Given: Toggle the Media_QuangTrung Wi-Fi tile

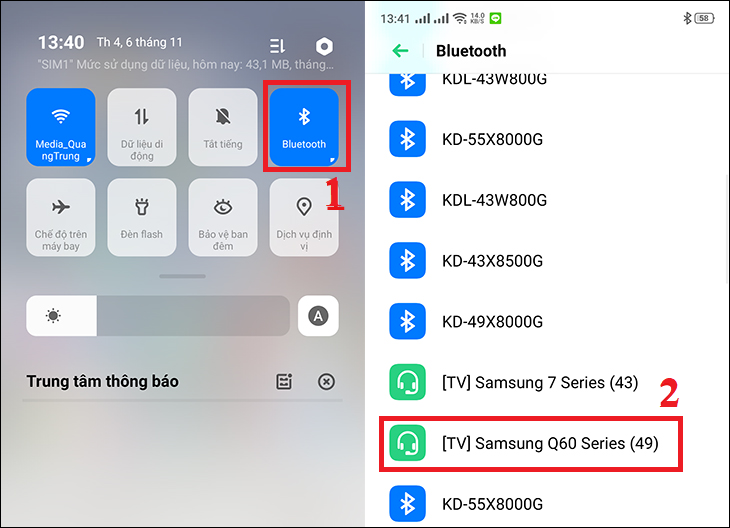Looking at the screenshot, I should tap(61, 127).
